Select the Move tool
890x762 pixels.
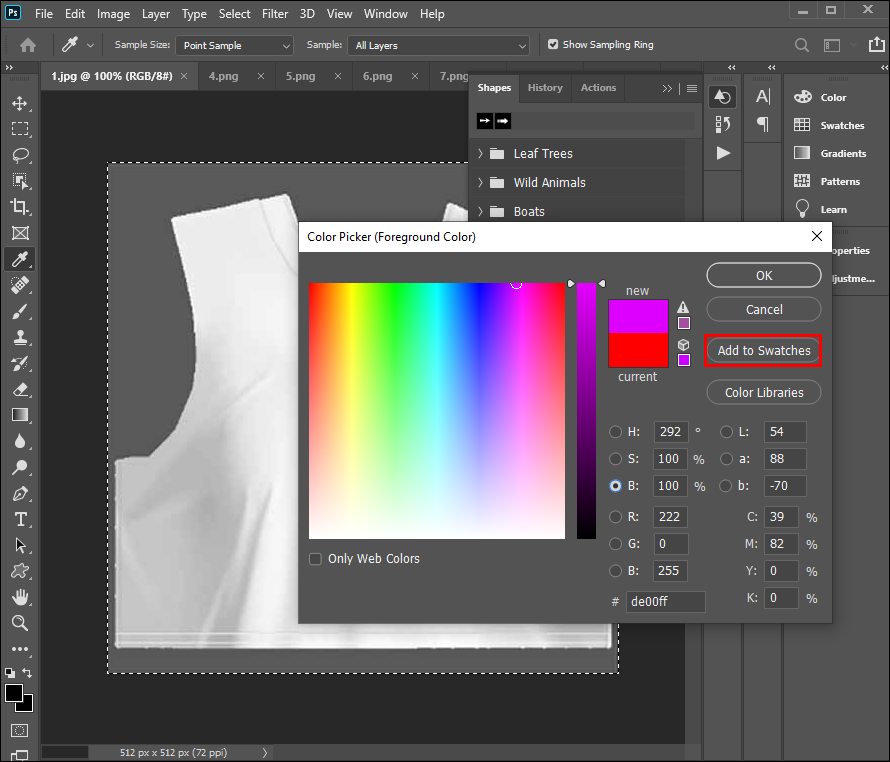coord(20,103)
